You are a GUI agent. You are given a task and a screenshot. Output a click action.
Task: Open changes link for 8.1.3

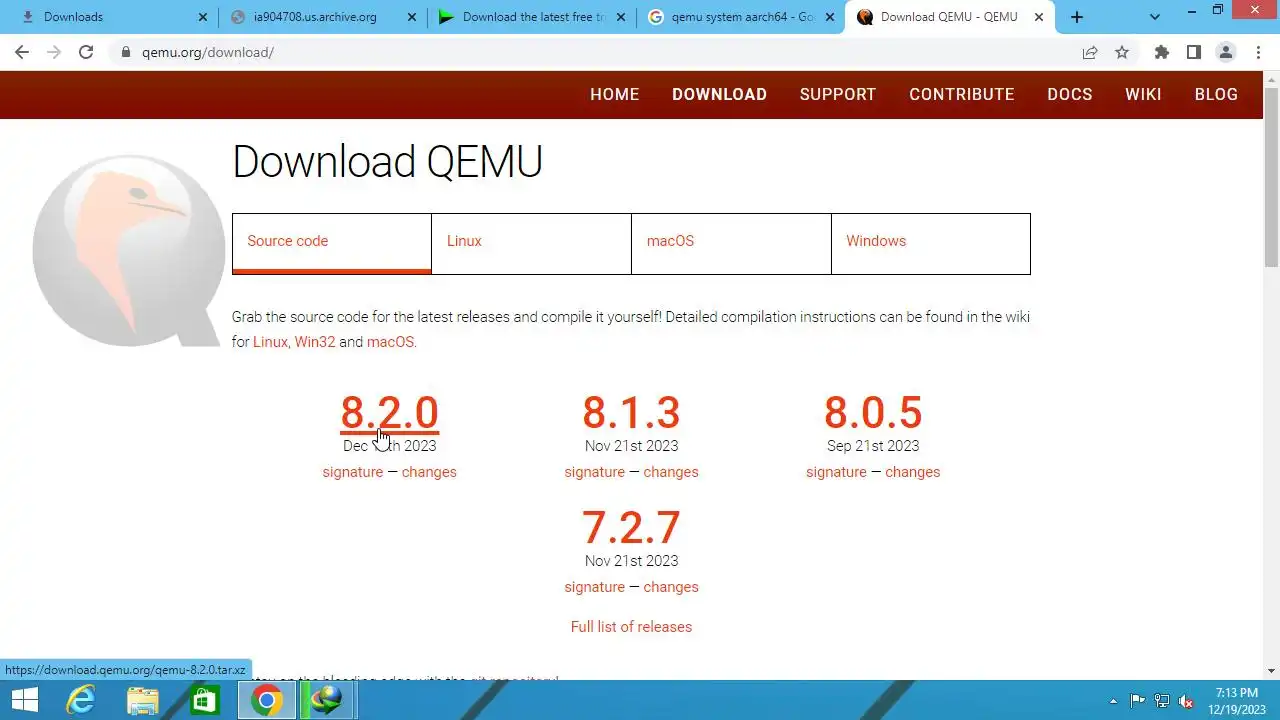coord(671,472)
